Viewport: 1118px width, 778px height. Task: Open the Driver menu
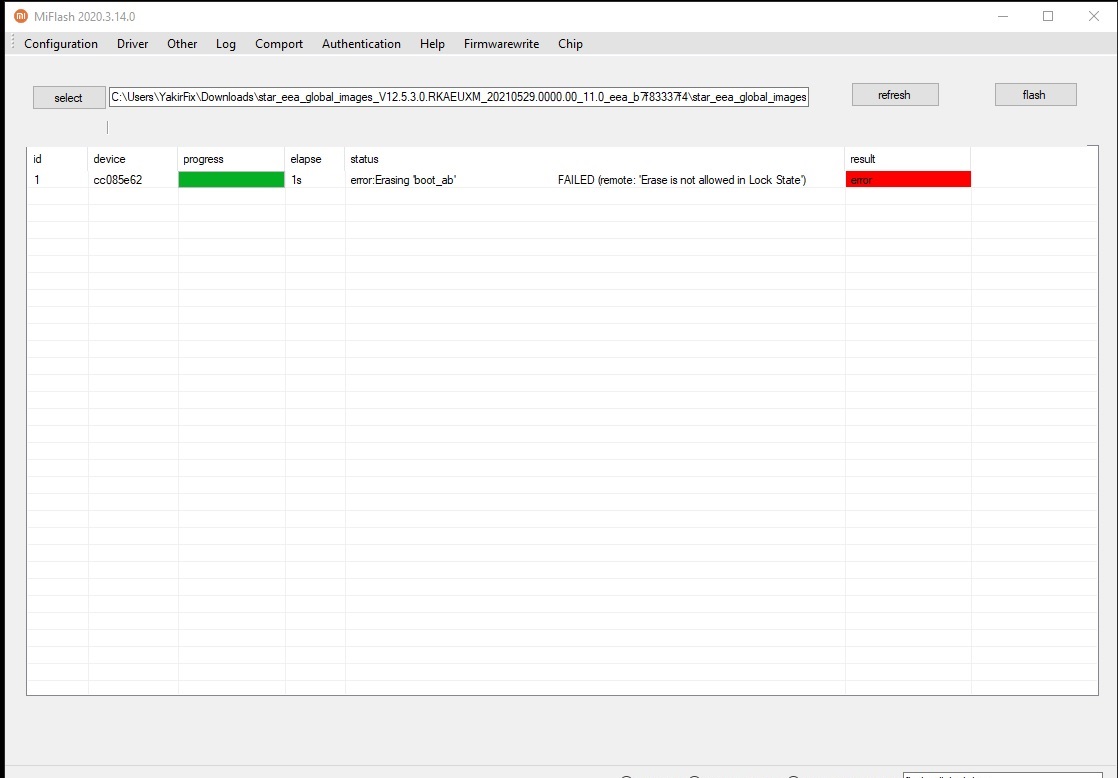tap(133, 43)
